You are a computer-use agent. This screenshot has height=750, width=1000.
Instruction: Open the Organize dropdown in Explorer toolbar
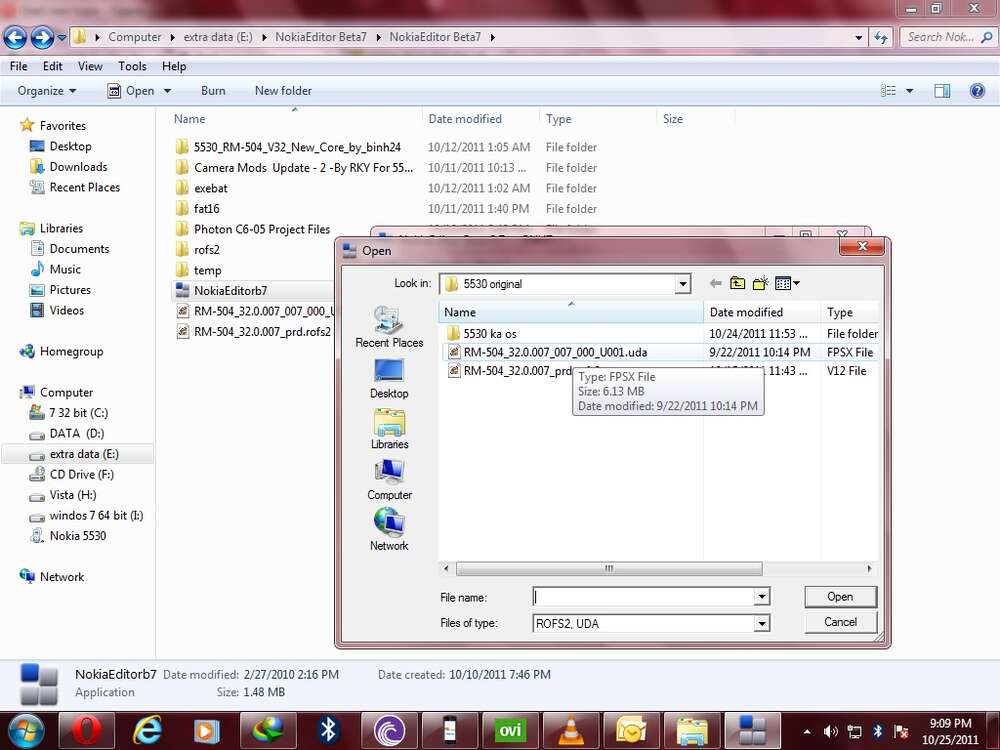(x=47, y=91)
